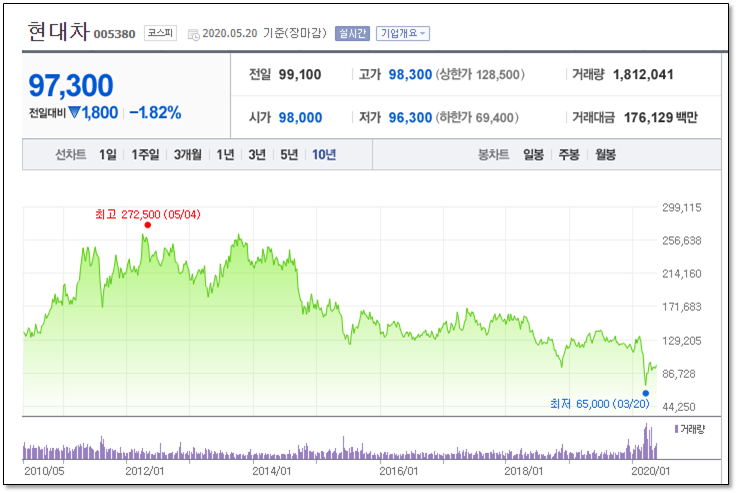This screenshot has height=494, width=738.
Task: Click the 현대차 stock name heading
Action: coord(58,32)
